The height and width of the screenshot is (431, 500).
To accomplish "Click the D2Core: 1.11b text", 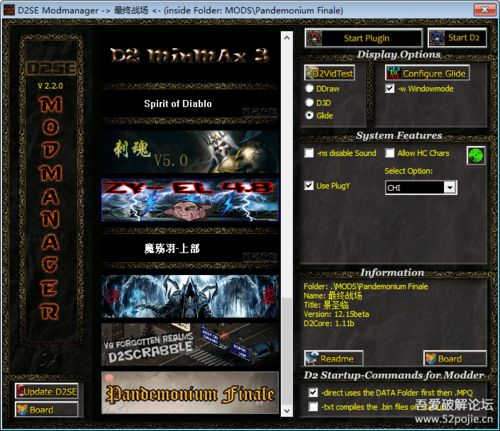I will pos(329,323).
